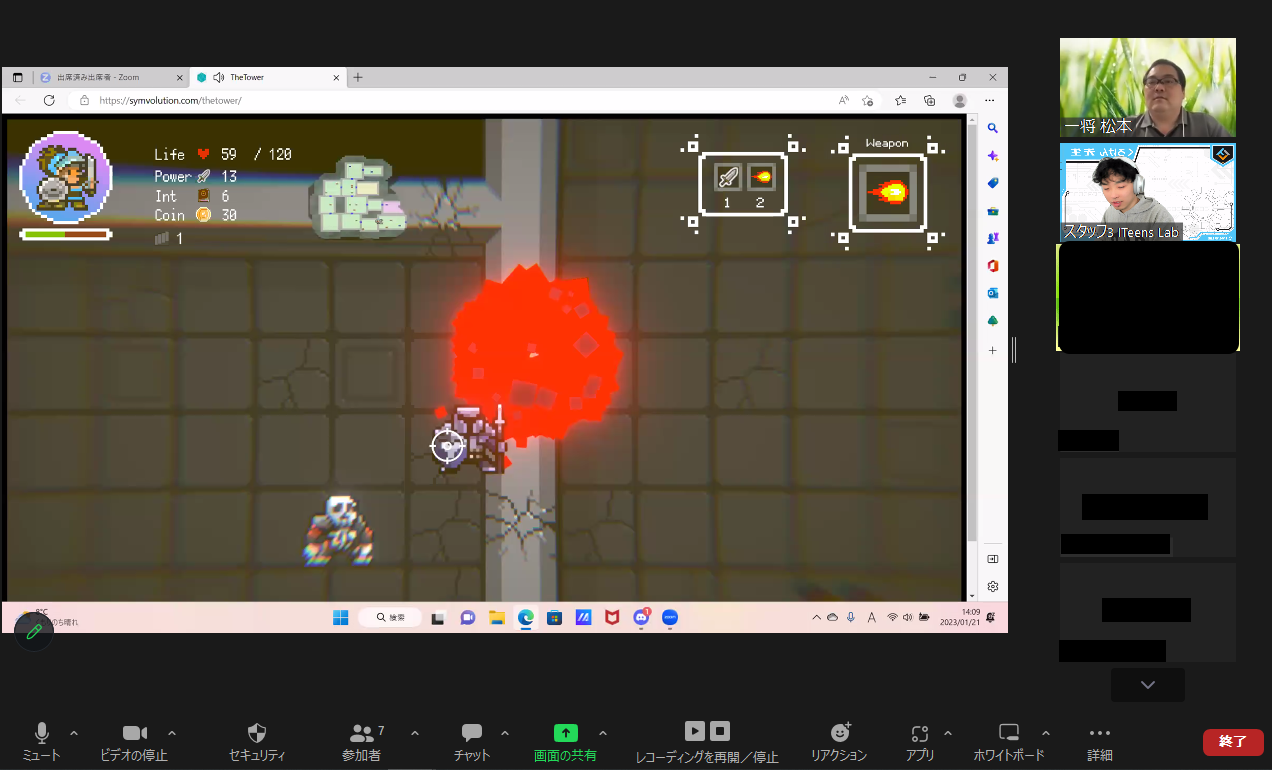The height and width of the screenshot is (770, 1272).
Task: Close the TheTower tab
Action: 336,77
